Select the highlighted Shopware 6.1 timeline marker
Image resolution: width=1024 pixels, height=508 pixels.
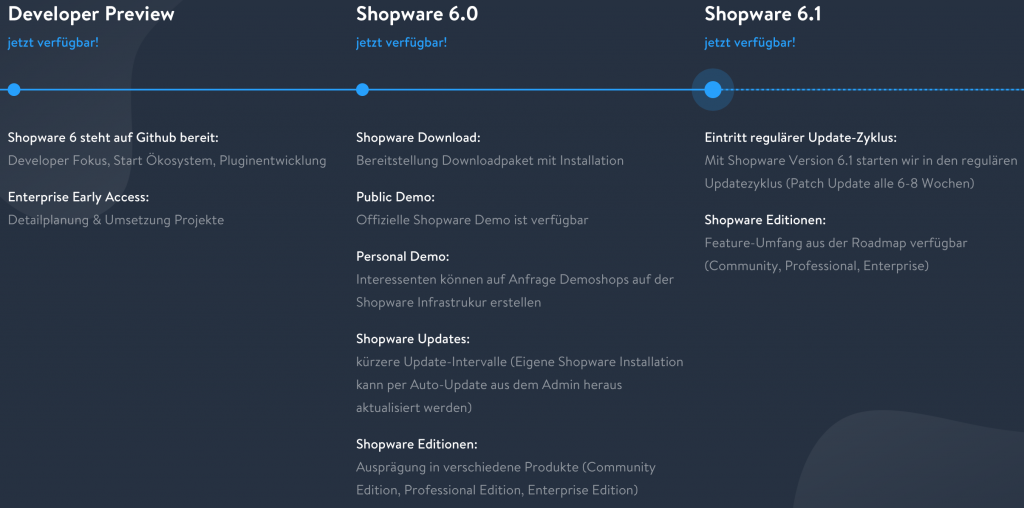click(712, 89)
